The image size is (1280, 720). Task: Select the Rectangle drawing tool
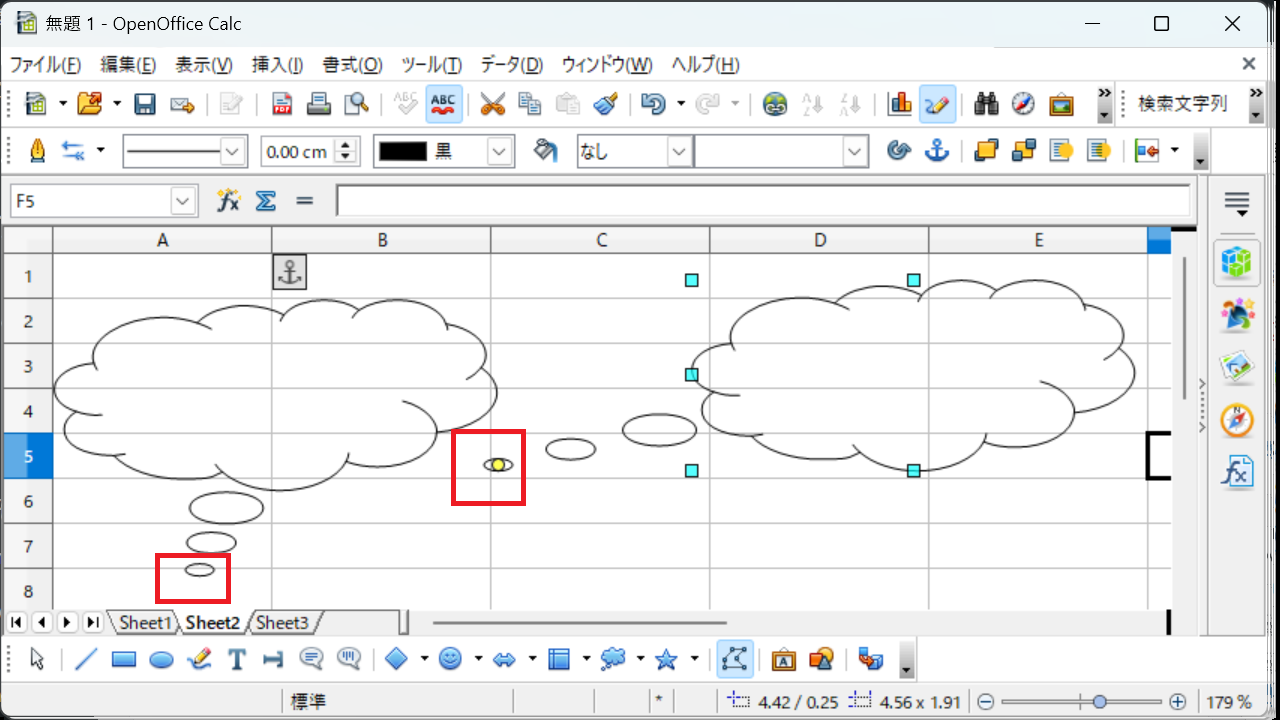124,659
